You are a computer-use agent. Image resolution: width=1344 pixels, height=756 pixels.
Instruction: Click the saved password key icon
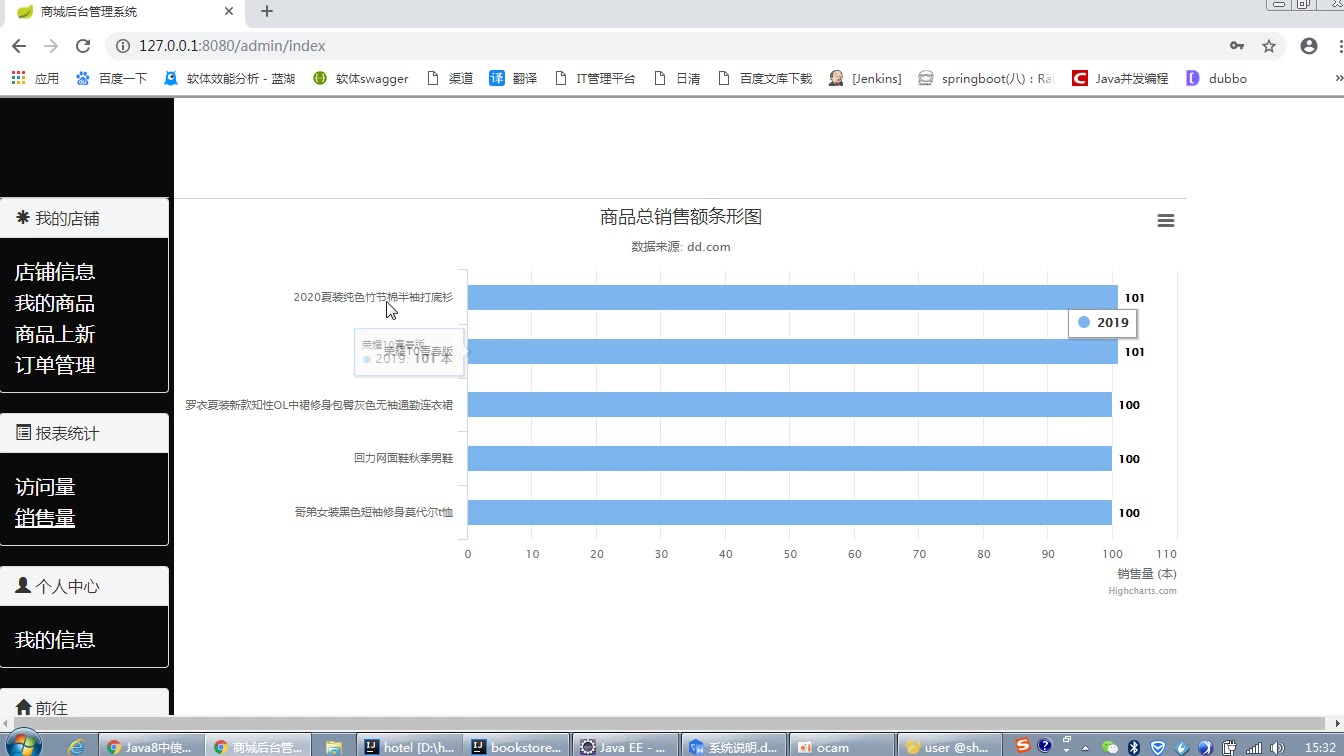(1237, 46)
